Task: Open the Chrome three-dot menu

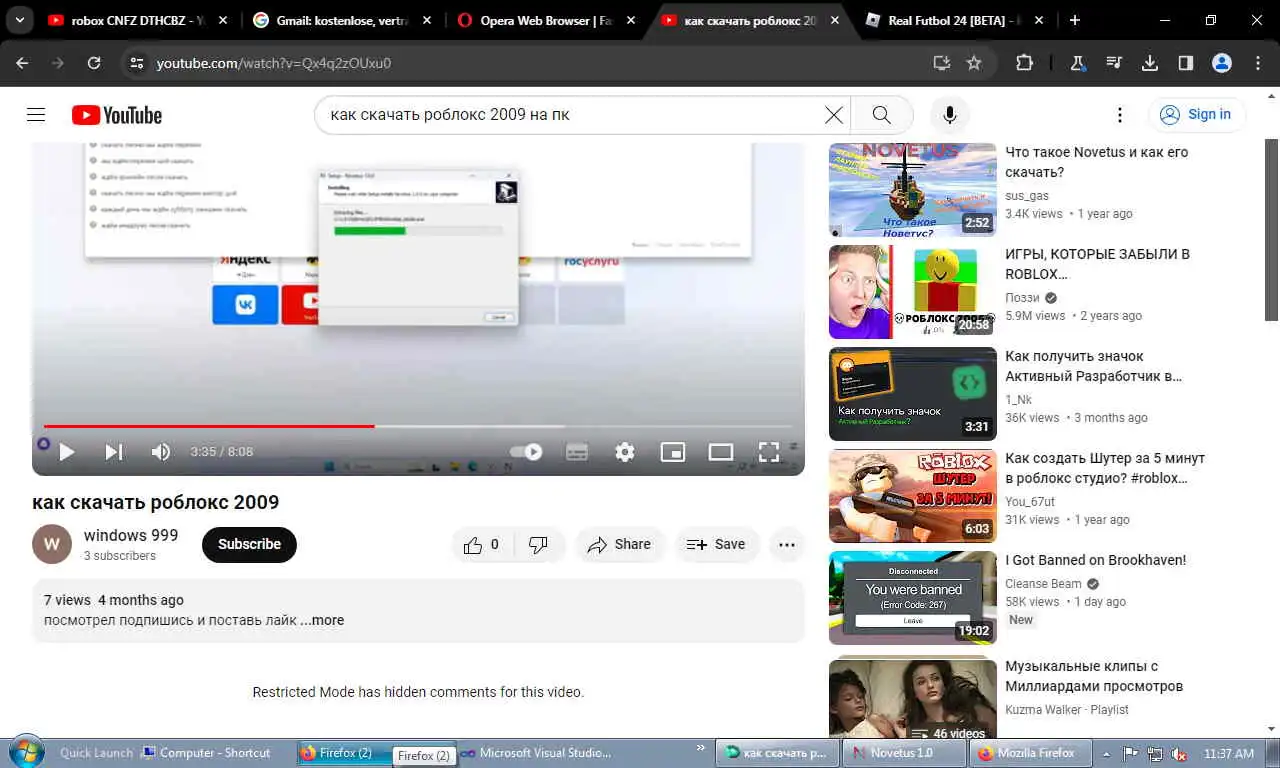Action: (1258, 63)
